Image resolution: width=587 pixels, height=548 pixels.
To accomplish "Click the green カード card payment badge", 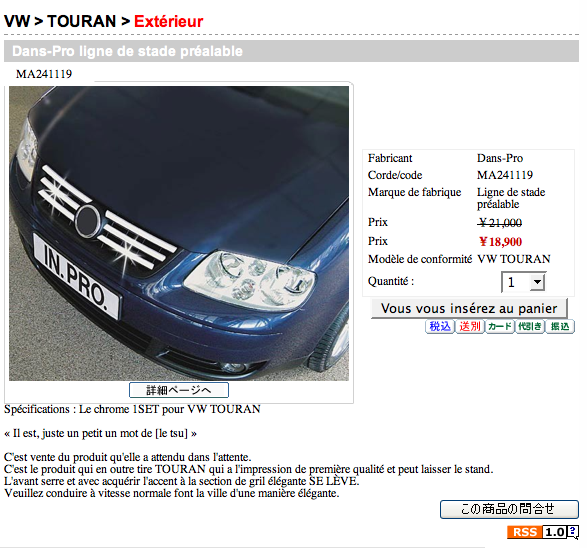I will 500,326.
